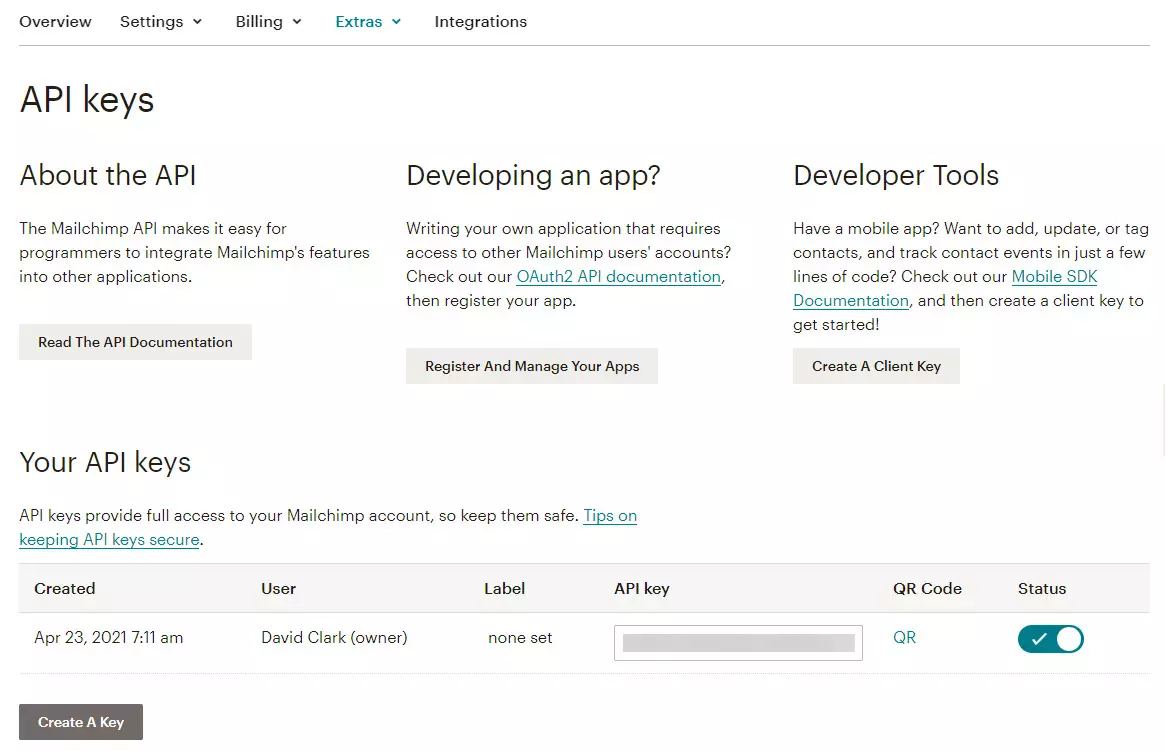Screen dimensions: 1165x751
Task: Open the Integrations tab
Action: coord(481,22)
